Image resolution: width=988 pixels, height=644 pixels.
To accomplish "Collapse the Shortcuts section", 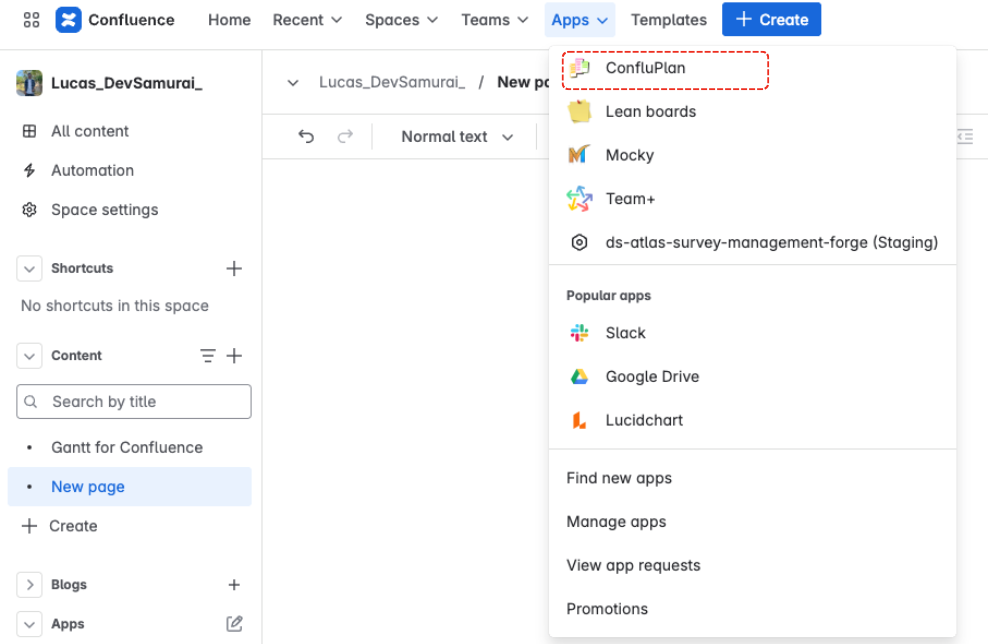I will (29, 268).
